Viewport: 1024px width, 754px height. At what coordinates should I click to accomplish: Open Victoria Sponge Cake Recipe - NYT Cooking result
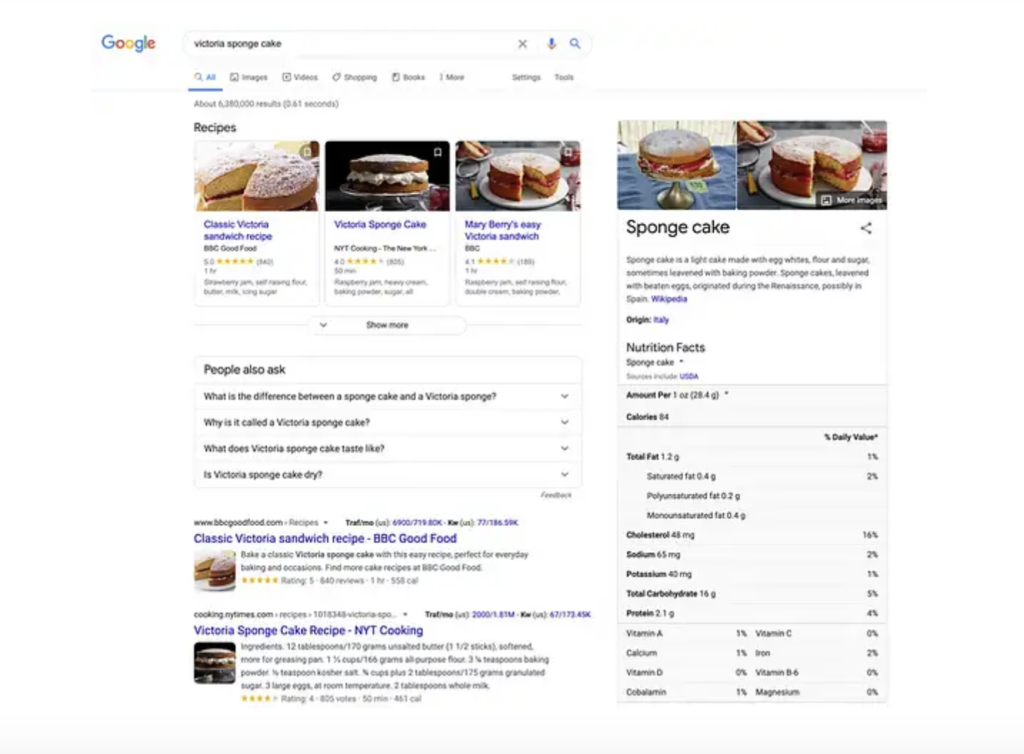(308, 631)
